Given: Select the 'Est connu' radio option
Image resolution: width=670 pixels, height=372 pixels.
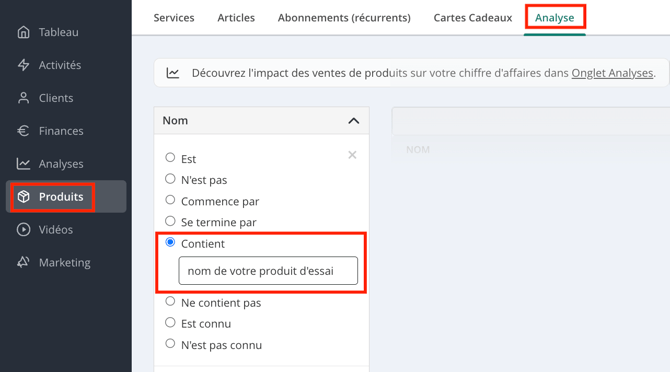Looking at the screenshot, I should tap(170, 322).
